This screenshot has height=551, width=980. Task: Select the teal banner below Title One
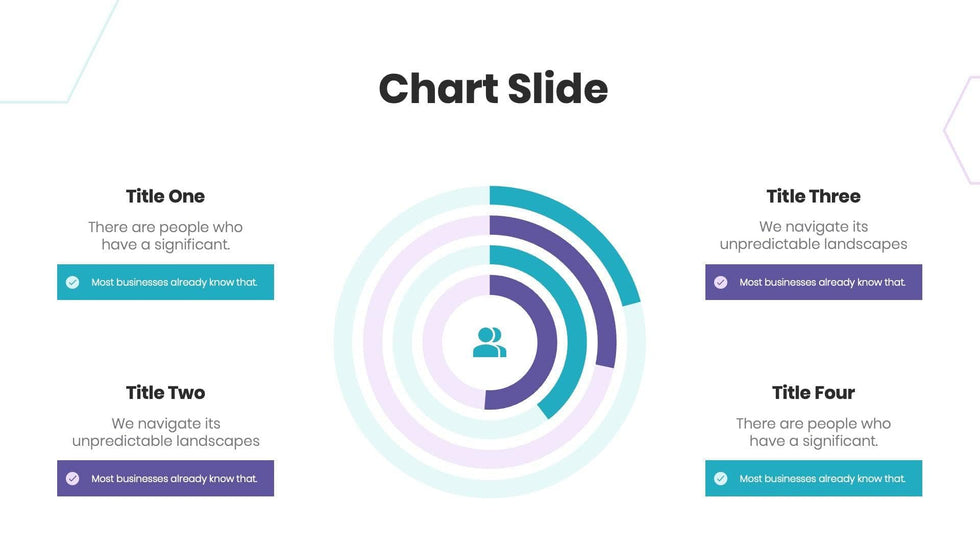coord(165,282)
